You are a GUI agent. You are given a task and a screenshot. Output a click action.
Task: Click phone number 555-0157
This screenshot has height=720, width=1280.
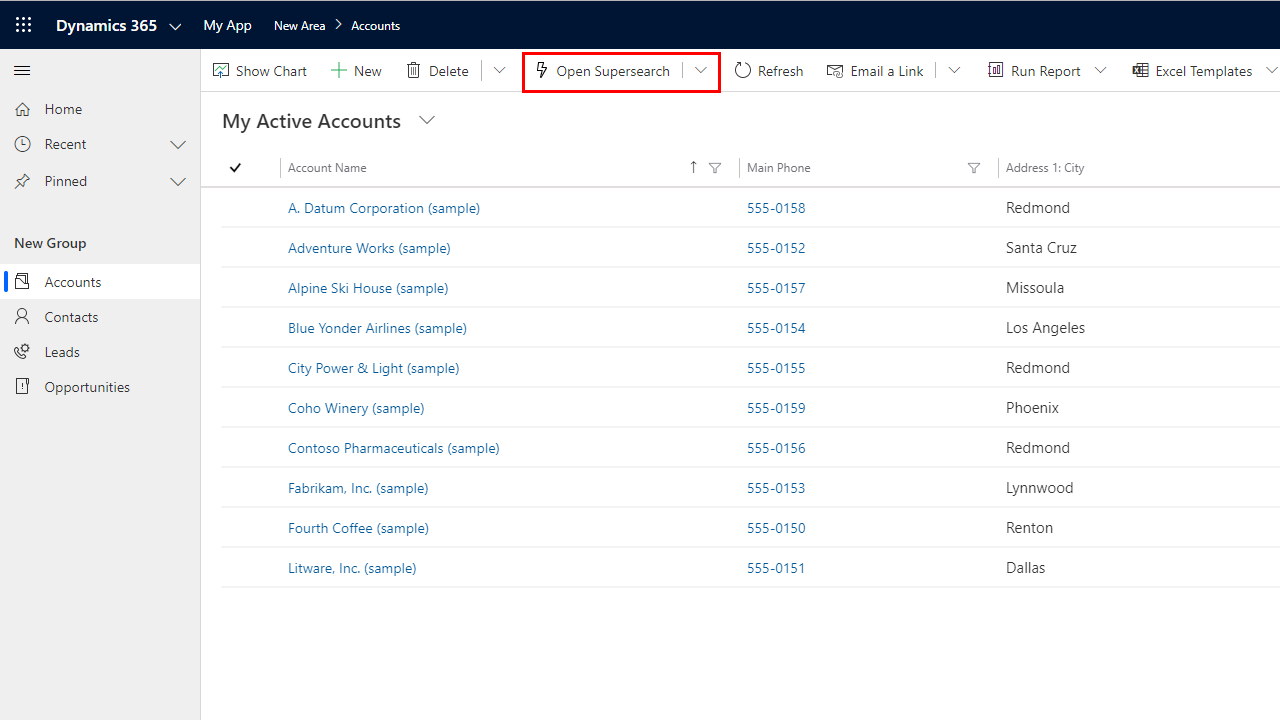coord(776,288)
